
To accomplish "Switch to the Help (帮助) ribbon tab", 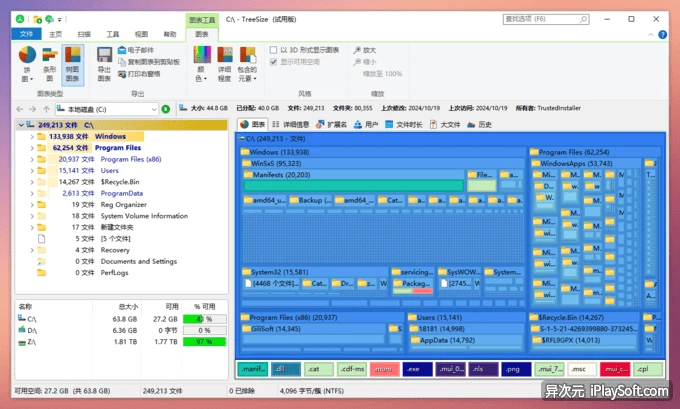I will point(170,34).
